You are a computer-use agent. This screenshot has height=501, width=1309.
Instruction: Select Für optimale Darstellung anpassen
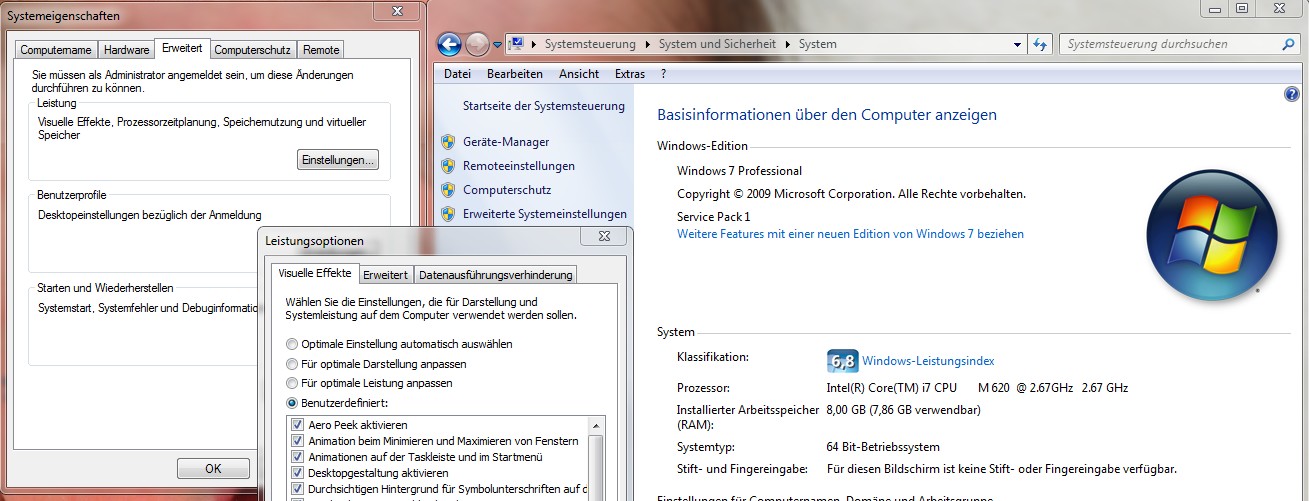pos(376,364)
